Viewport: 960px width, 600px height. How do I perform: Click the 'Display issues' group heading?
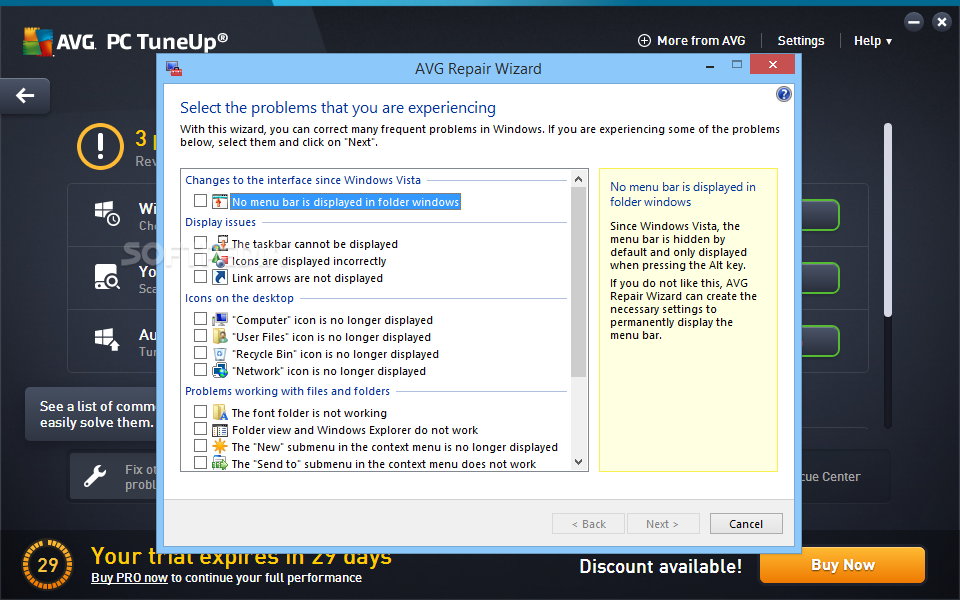tap(220, 222)
